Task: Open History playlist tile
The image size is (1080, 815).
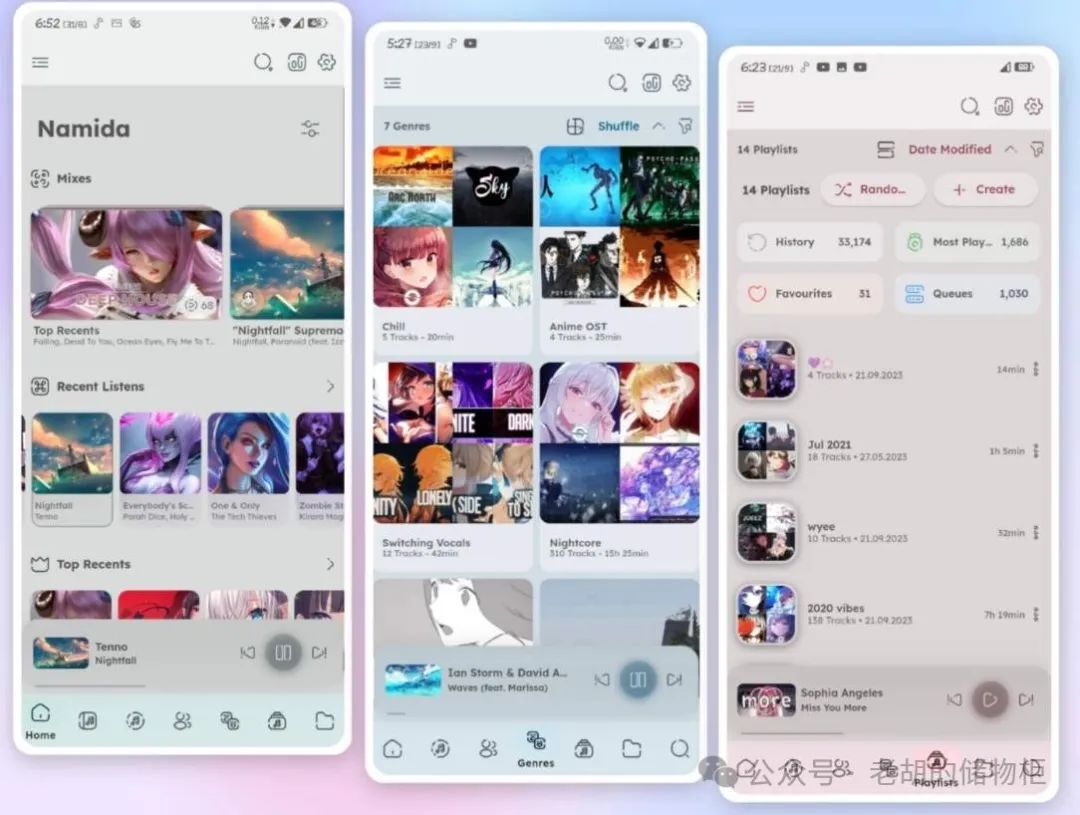Action: point(810,242)
